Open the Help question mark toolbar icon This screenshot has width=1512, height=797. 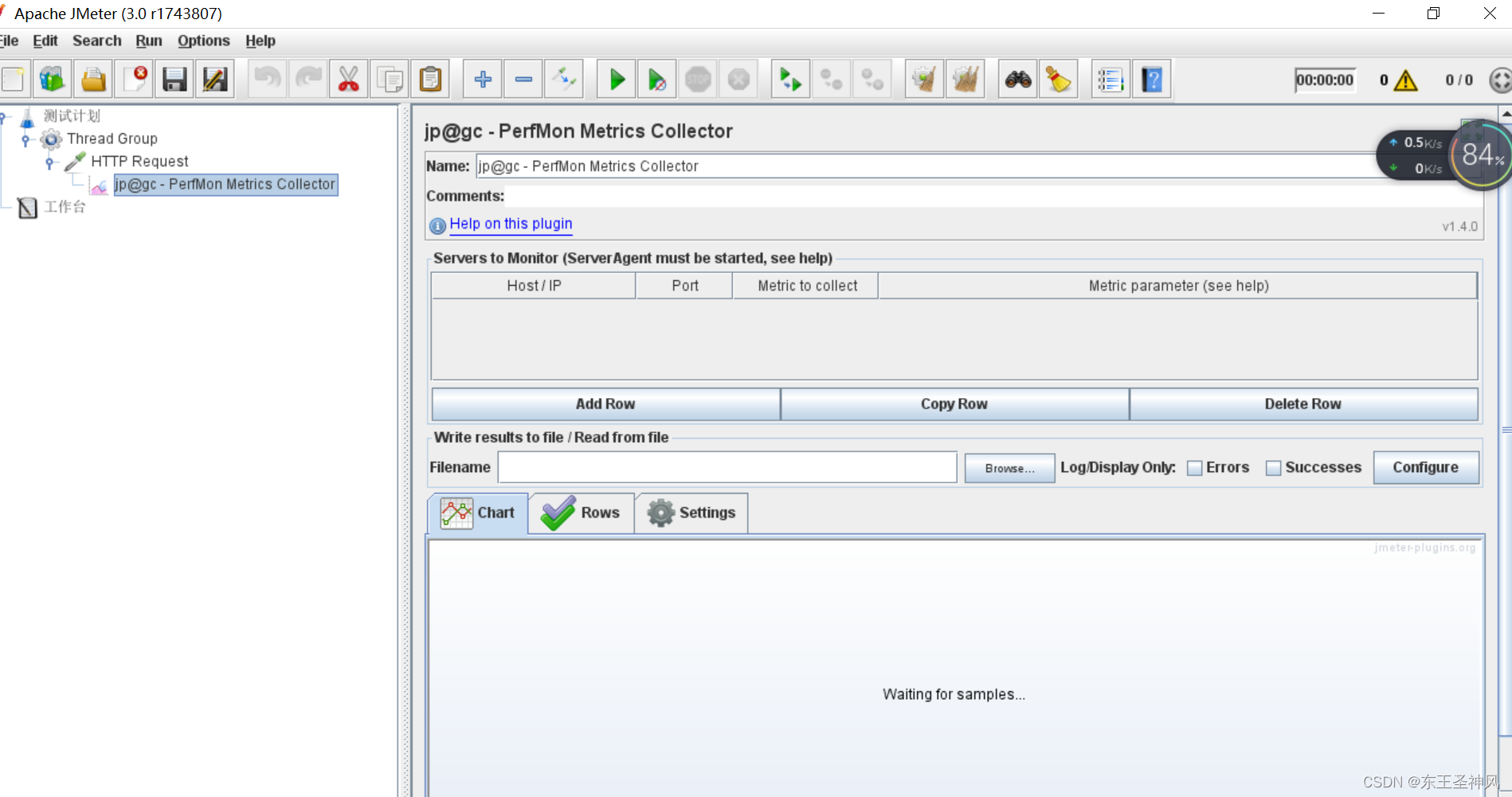coord(1152,80)
